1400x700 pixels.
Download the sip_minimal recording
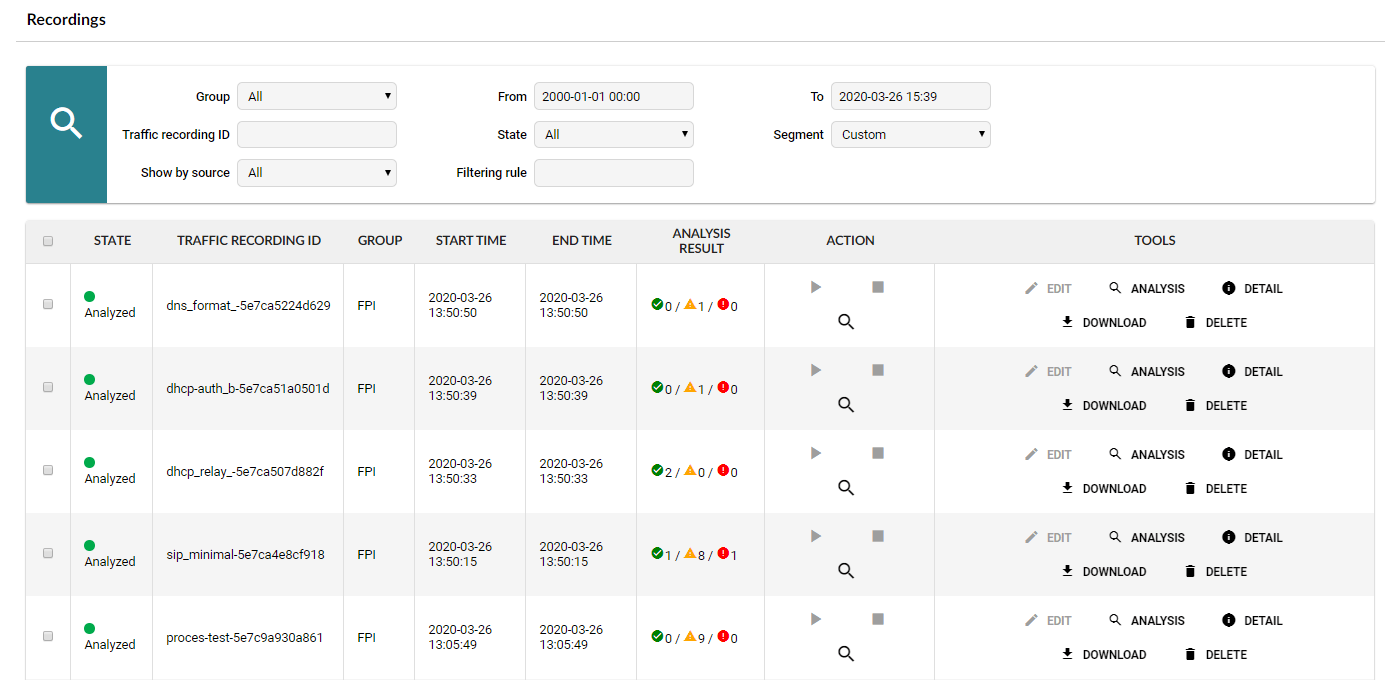tap(1104, 572)
